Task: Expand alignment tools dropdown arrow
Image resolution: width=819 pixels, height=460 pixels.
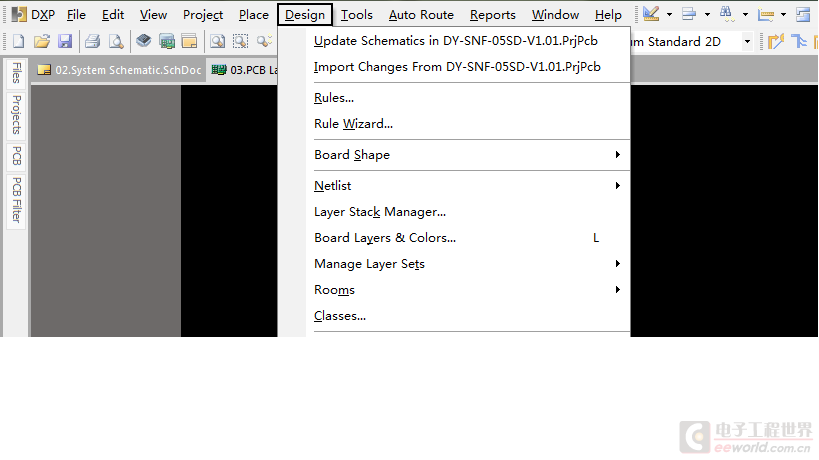Action: pyautogui.click(x=707, y=15)
